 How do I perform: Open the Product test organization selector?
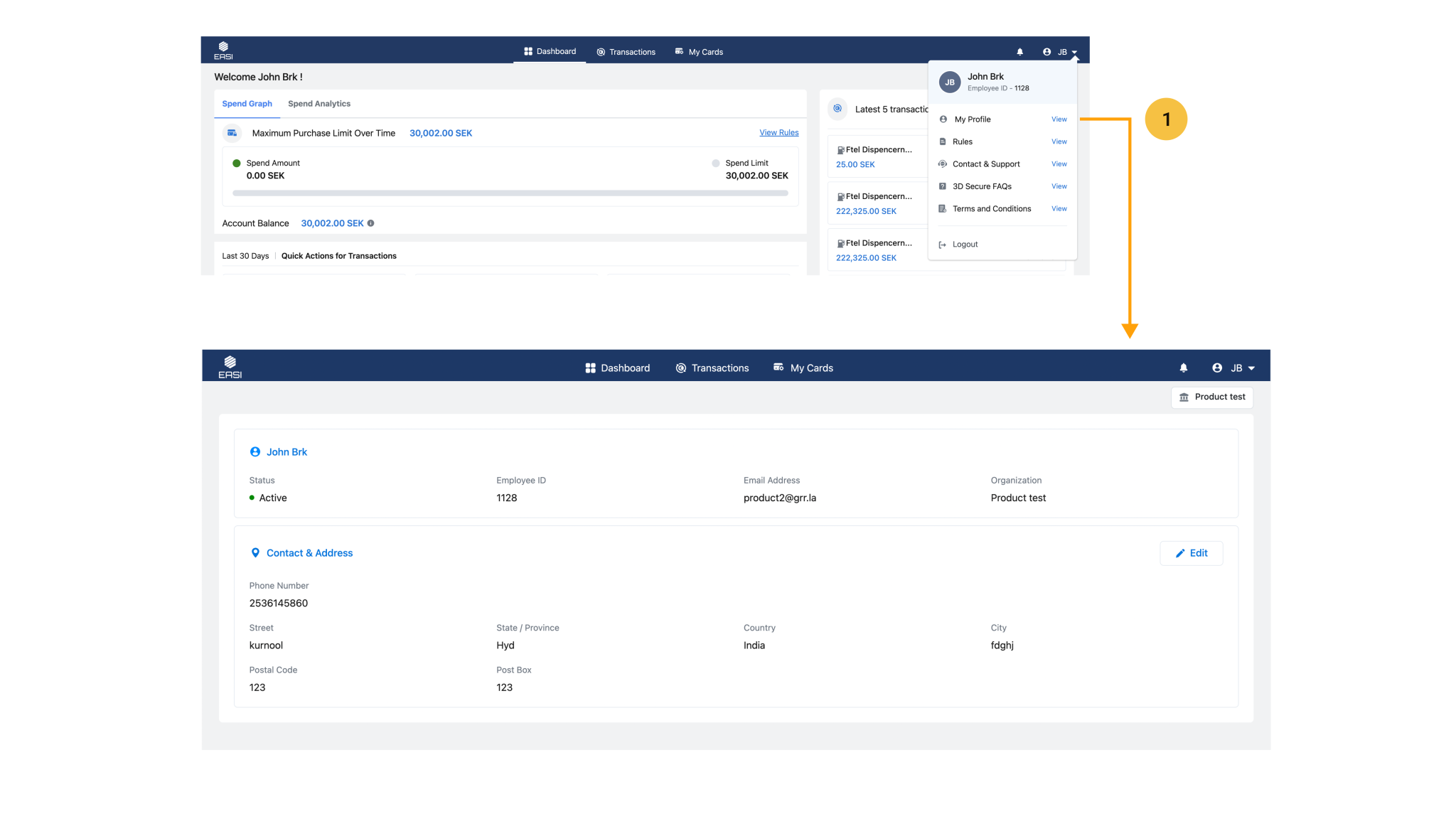1212,397
